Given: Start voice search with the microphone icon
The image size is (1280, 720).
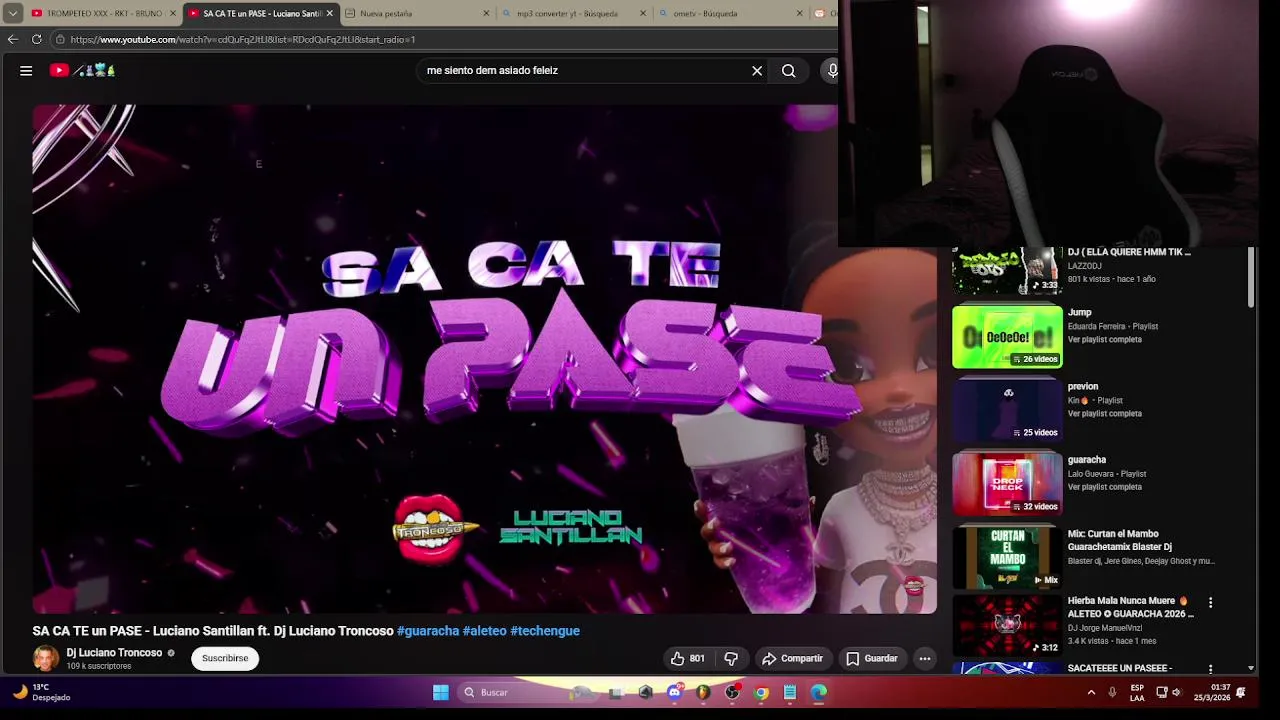Looking at the screenshot, I should [x=831, y=71].
